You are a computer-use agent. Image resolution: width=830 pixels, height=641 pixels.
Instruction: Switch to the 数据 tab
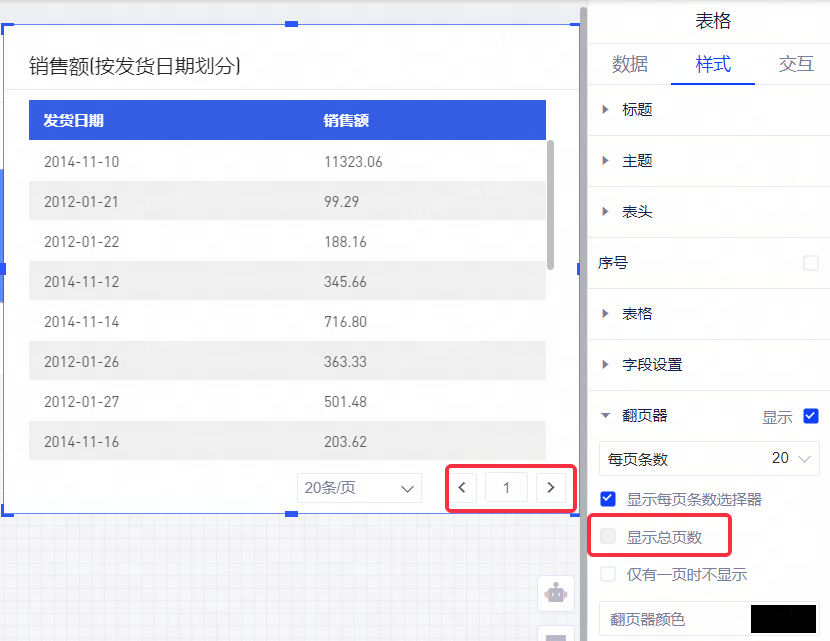pos(630,64)
